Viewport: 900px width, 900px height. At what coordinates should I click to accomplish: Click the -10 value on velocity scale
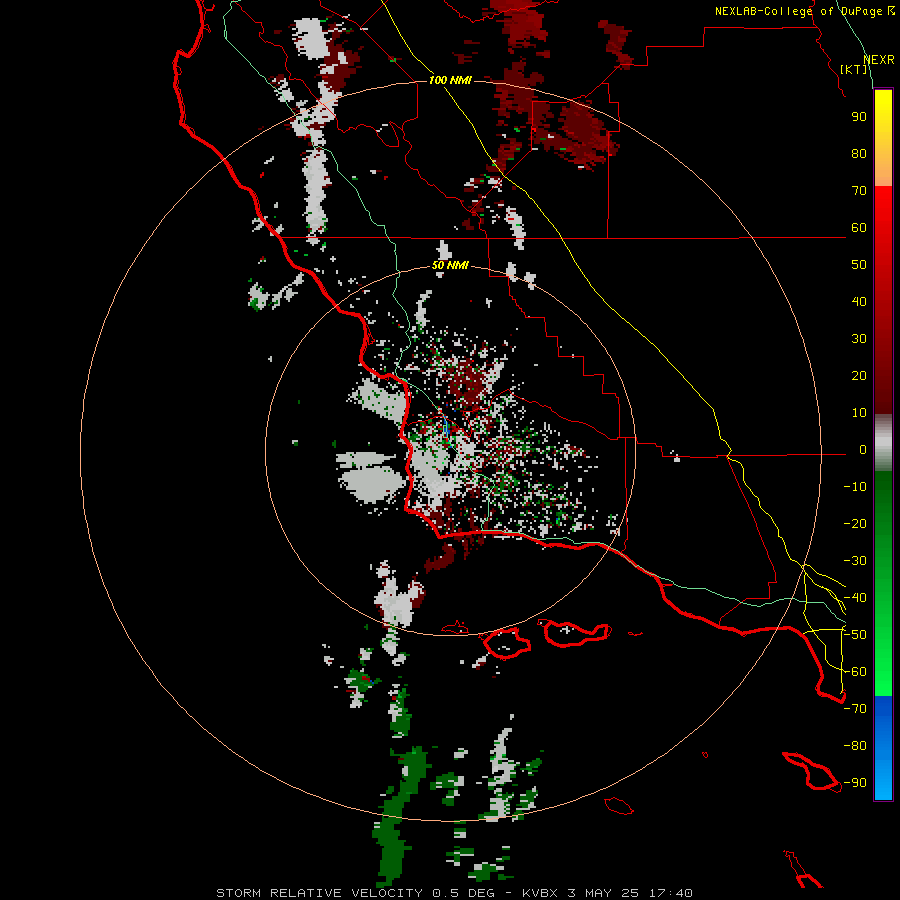tap(855, 487)
